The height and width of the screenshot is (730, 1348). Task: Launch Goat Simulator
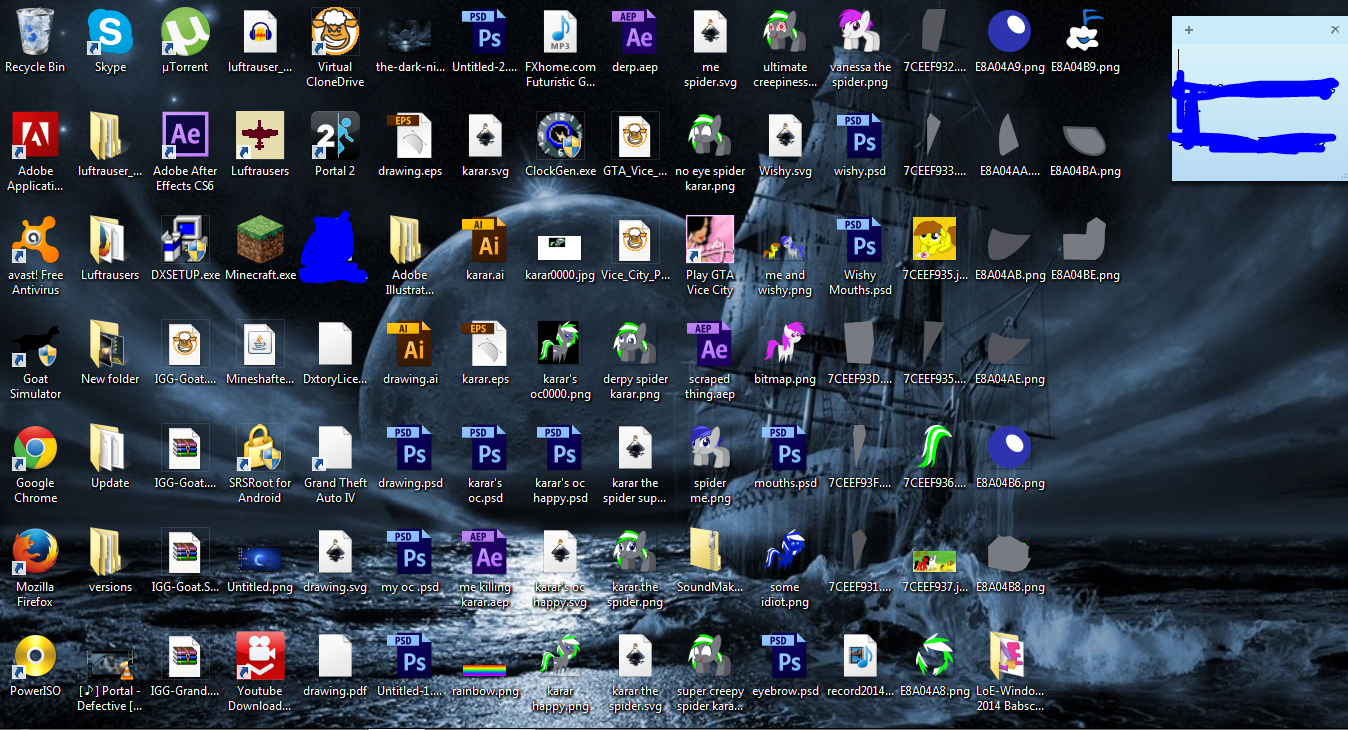point(33,345)
